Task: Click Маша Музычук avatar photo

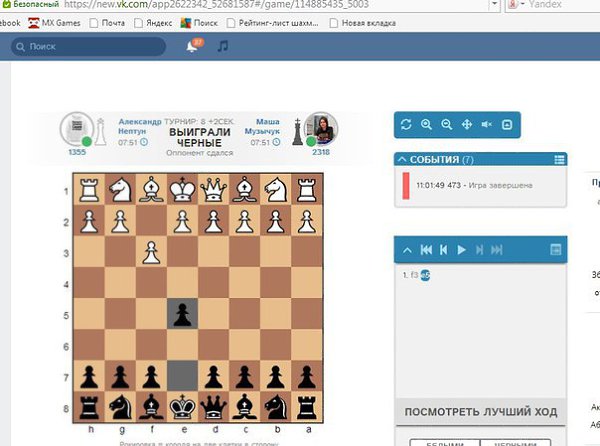Action: point(322,128)
